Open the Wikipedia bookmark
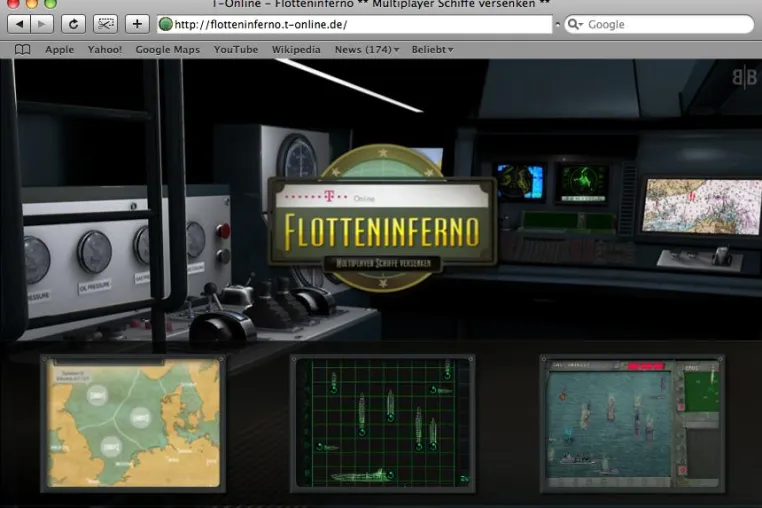The width and height of the screenshot is (762, 508). click(x=296, y=50)
